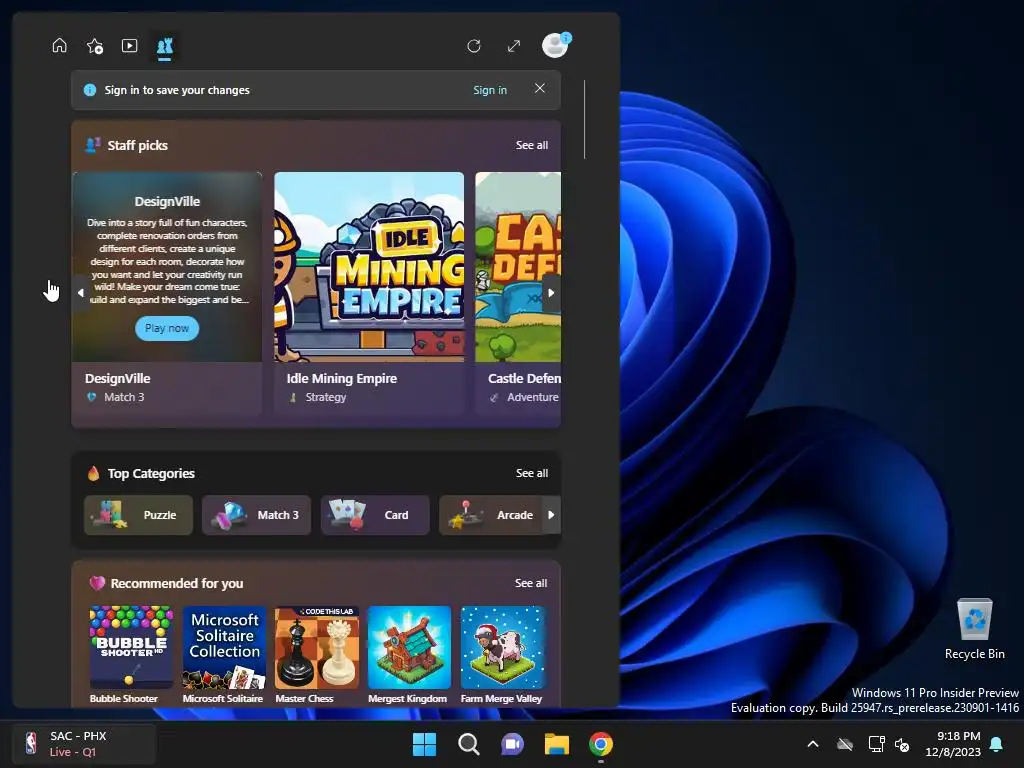
Task: Open the user profile avatar
Action: click(556, 45)
